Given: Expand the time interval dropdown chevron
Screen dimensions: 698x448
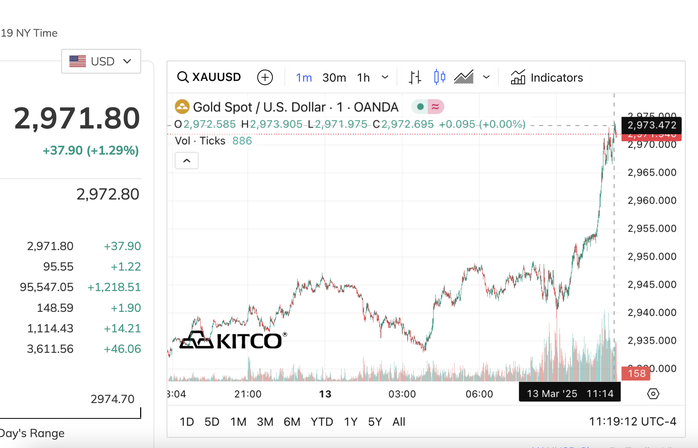Looking at the screenshot, I should point(385,77).
